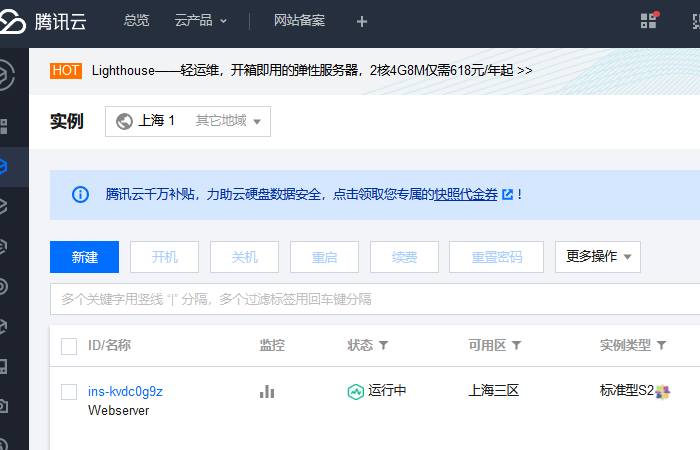Click the blue 新建 button
The height and width of the screenshot is (450, 700).
click(84, 257)
